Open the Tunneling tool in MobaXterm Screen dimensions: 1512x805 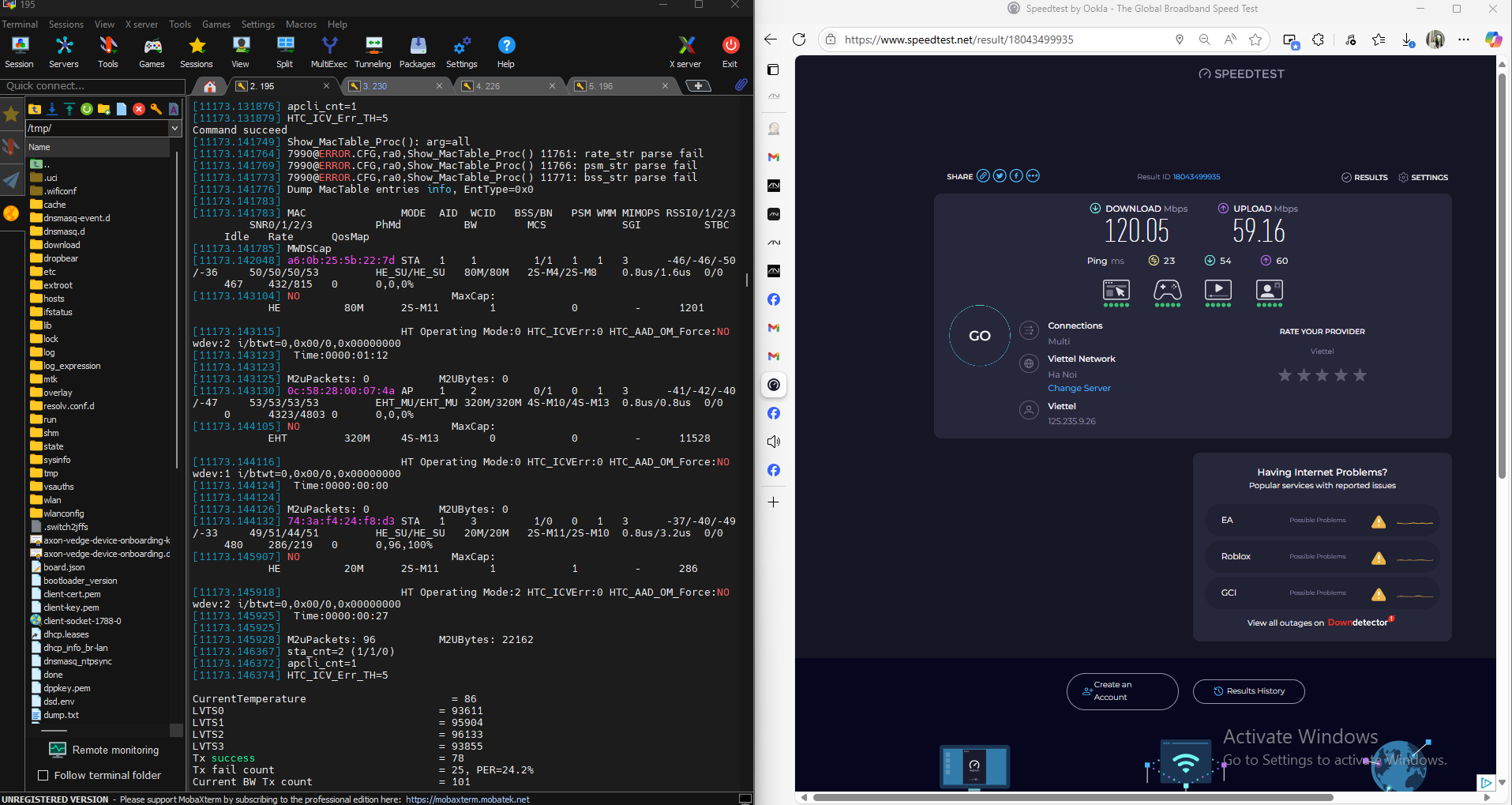click(x=373, y=52)
